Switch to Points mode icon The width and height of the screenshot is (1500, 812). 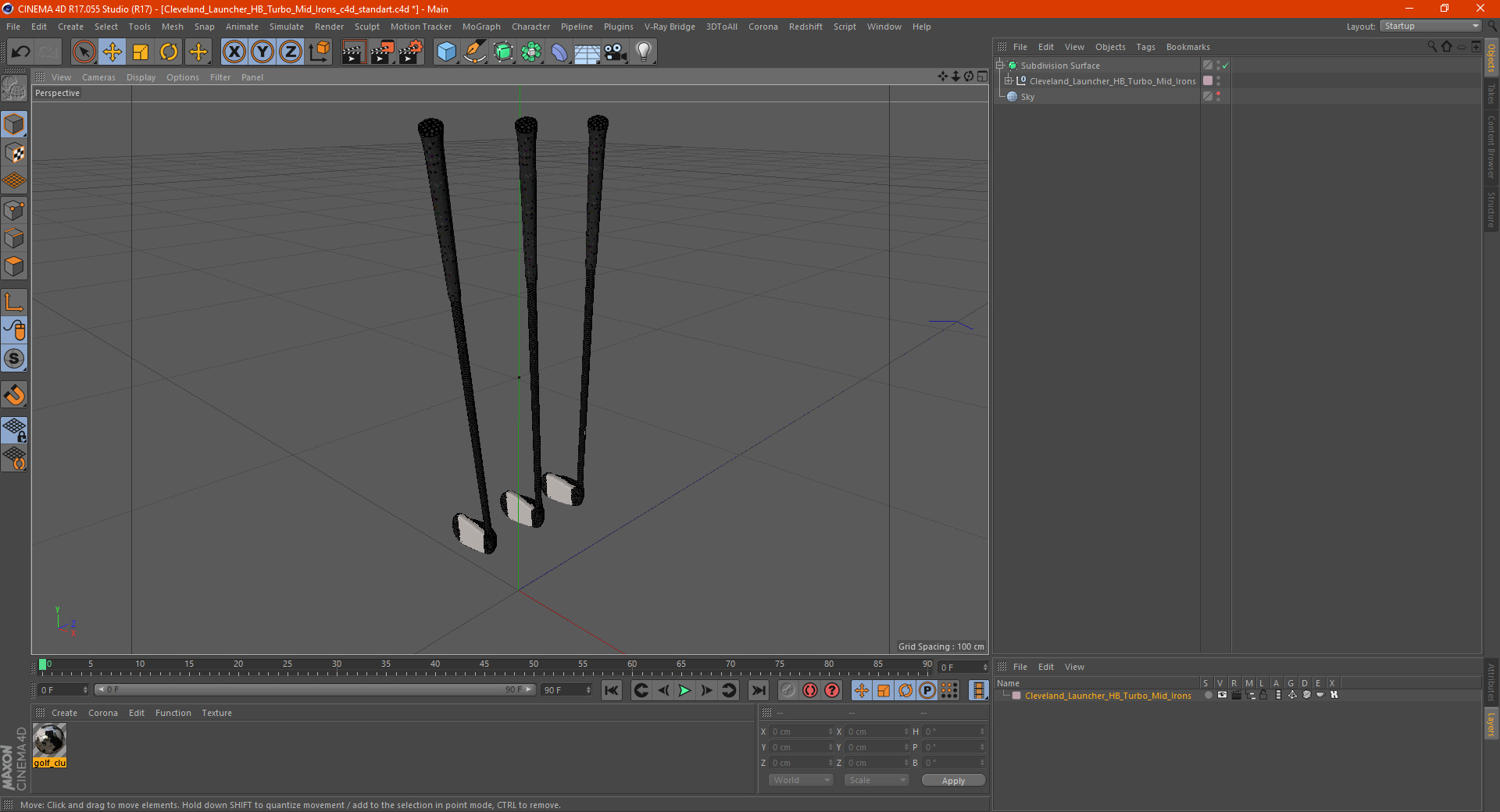(14, 210)
